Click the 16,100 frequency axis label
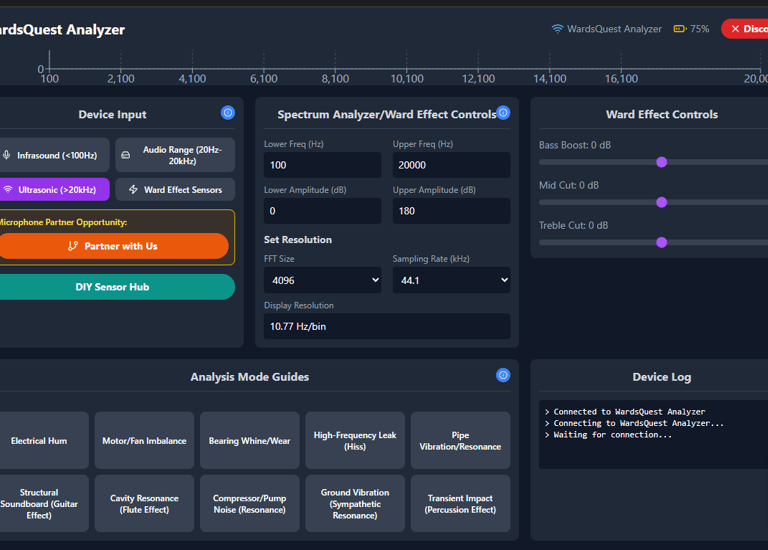 (x=622, y=79)
